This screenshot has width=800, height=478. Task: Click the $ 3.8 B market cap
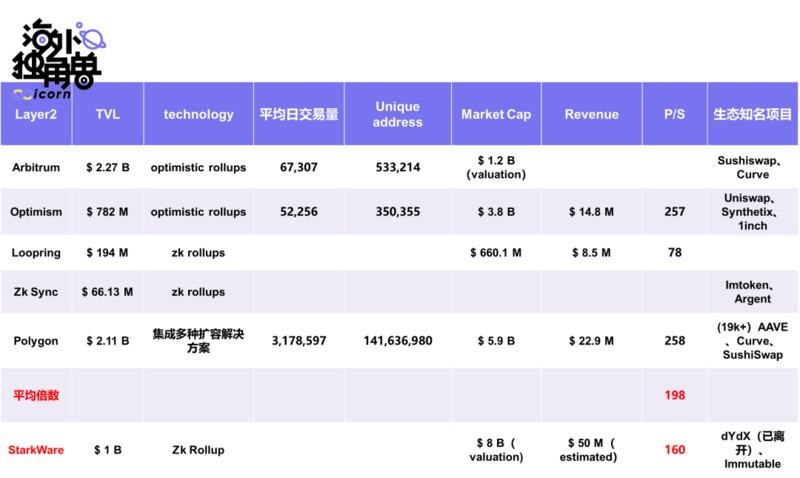click(496, 212)
